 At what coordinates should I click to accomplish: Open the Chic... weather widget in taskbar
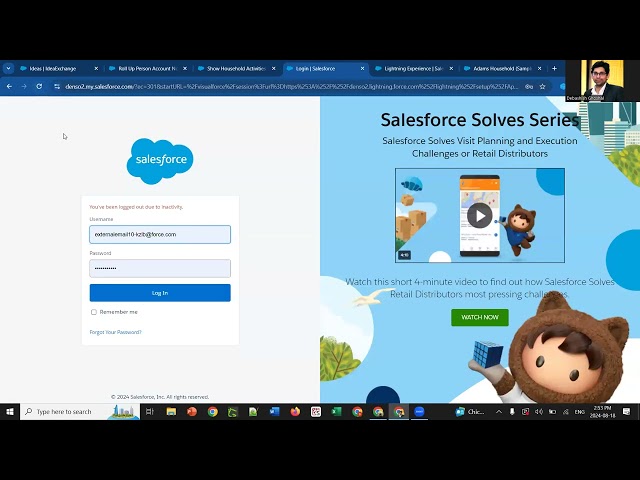point(470,411)
